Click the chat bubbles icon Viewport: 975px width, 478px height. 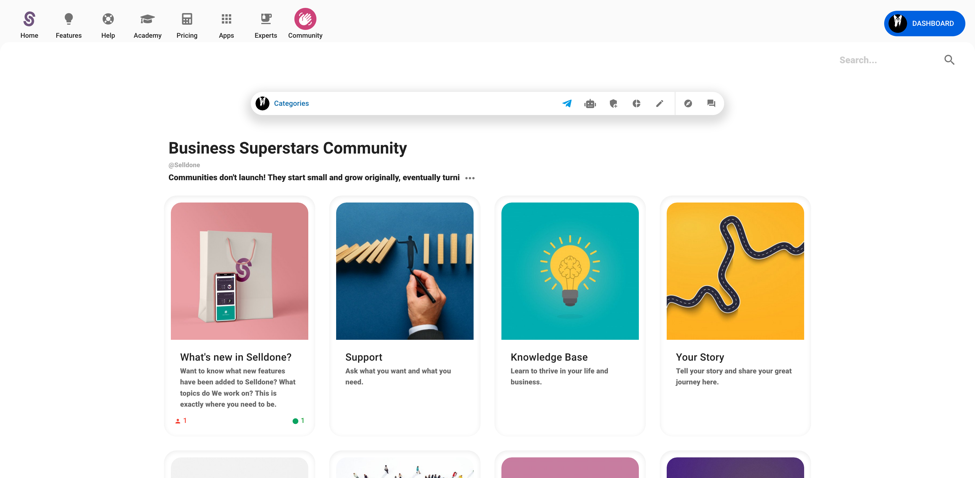pyautogui.click(x=711, y=104)
